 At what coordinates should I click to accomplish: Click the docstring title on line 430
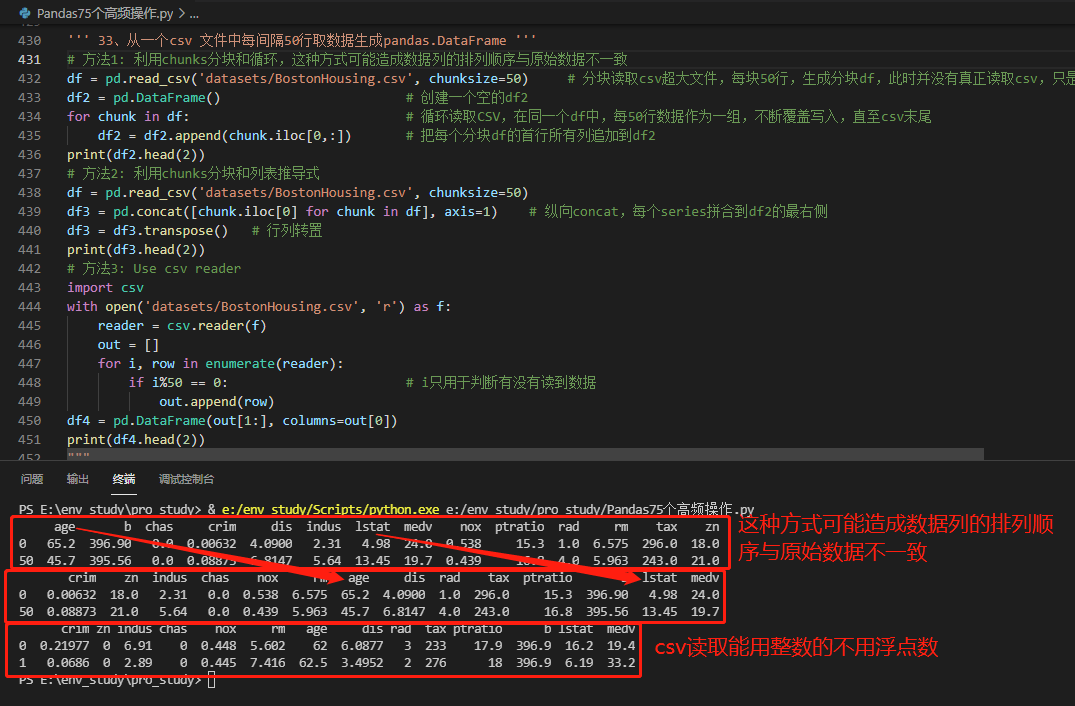[x=302, y=40]
